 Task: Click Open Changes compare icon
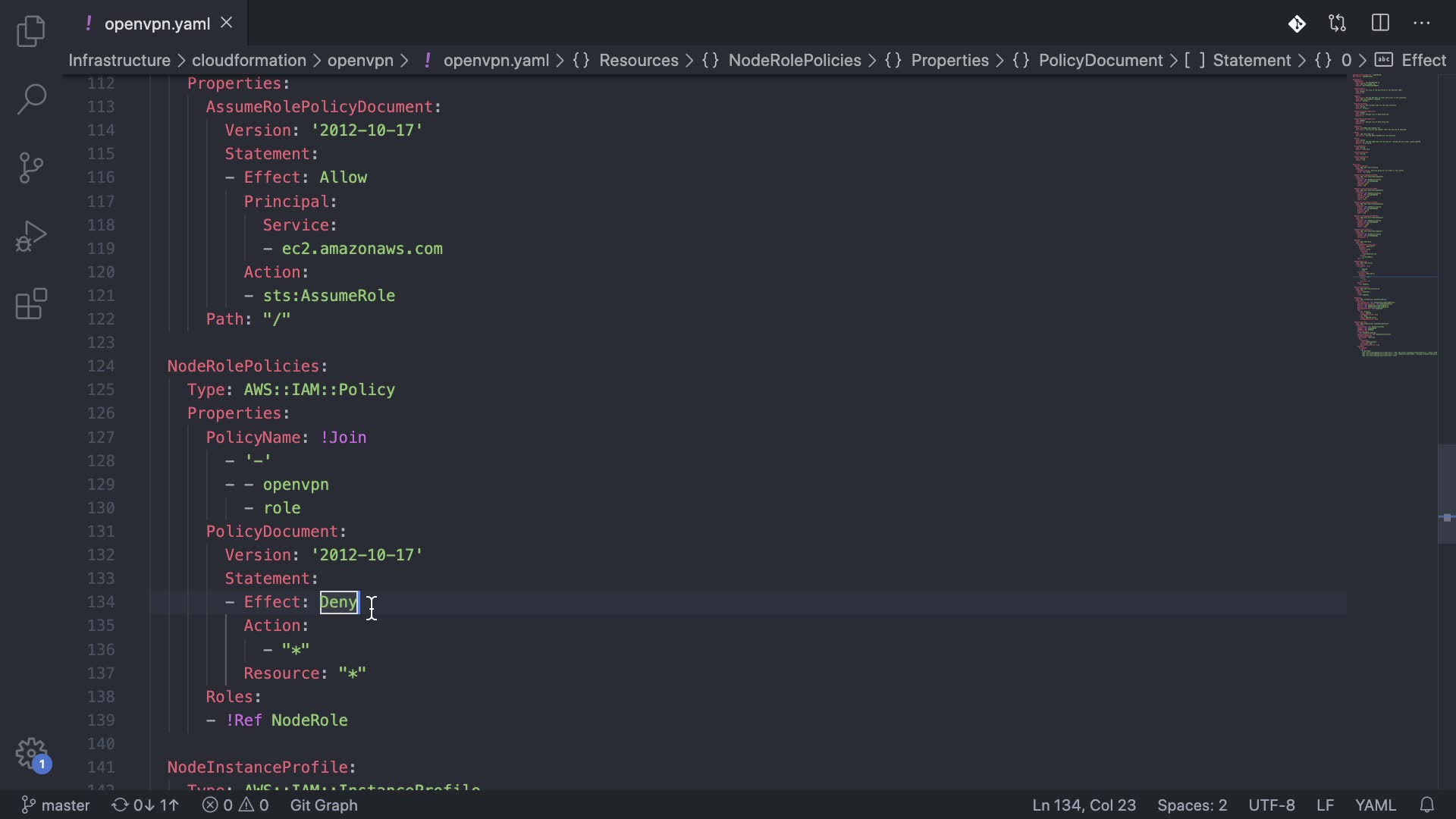pos(1338,24)
